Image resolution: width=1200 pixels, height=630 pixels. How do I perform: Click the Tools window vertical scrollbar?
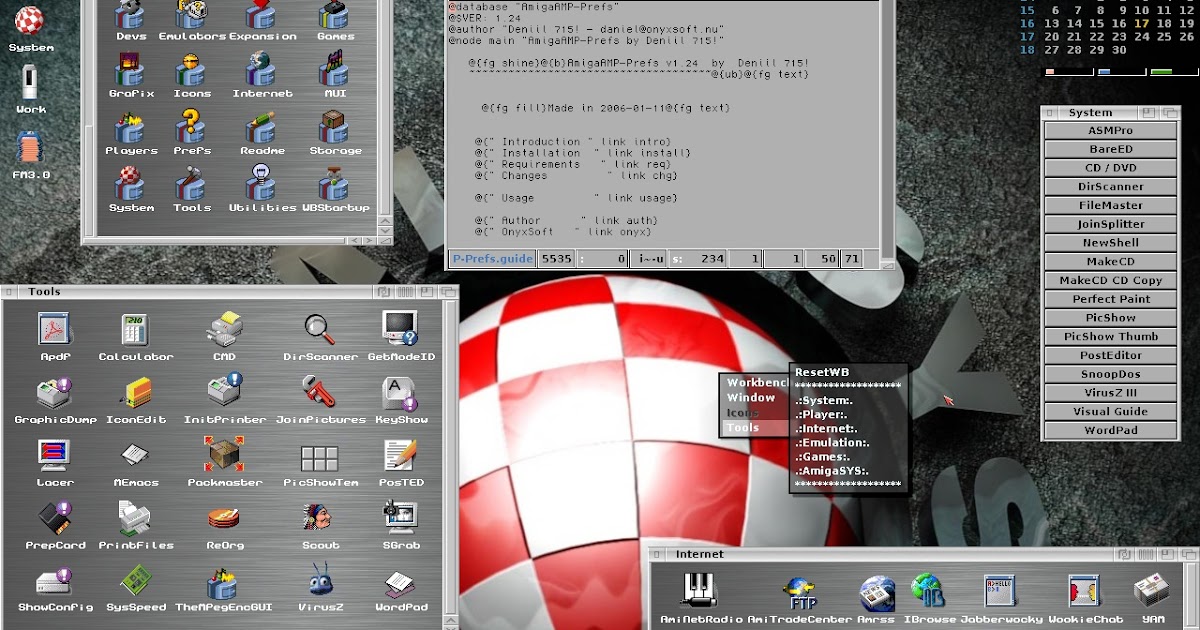click(x=450, y=450)
